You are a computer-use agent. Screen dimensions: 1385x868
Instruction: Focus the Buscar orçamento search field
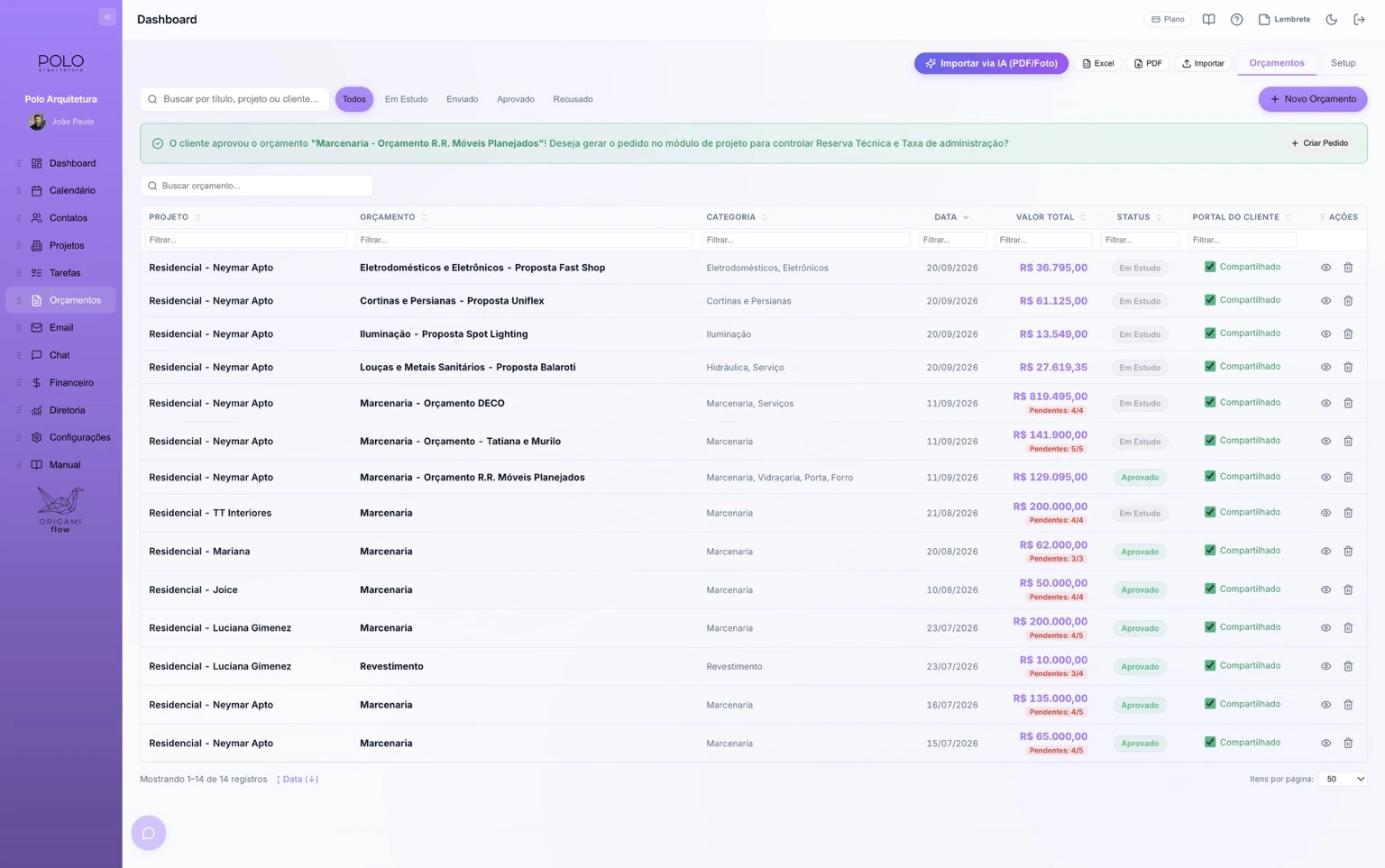coord(257,186)
